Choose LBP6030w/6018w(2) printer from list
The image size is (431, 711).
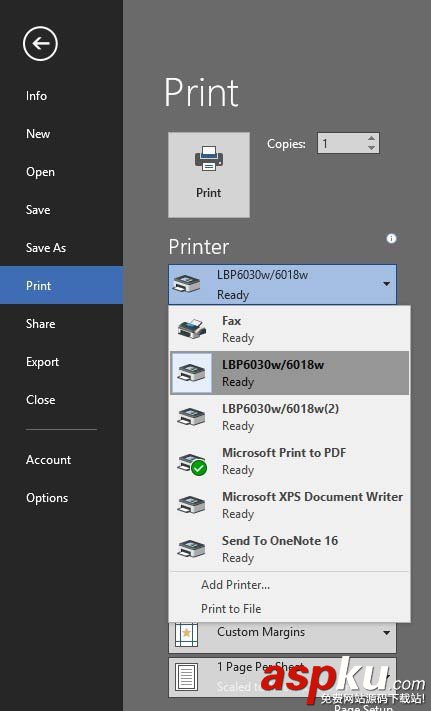tap(290, 417)
